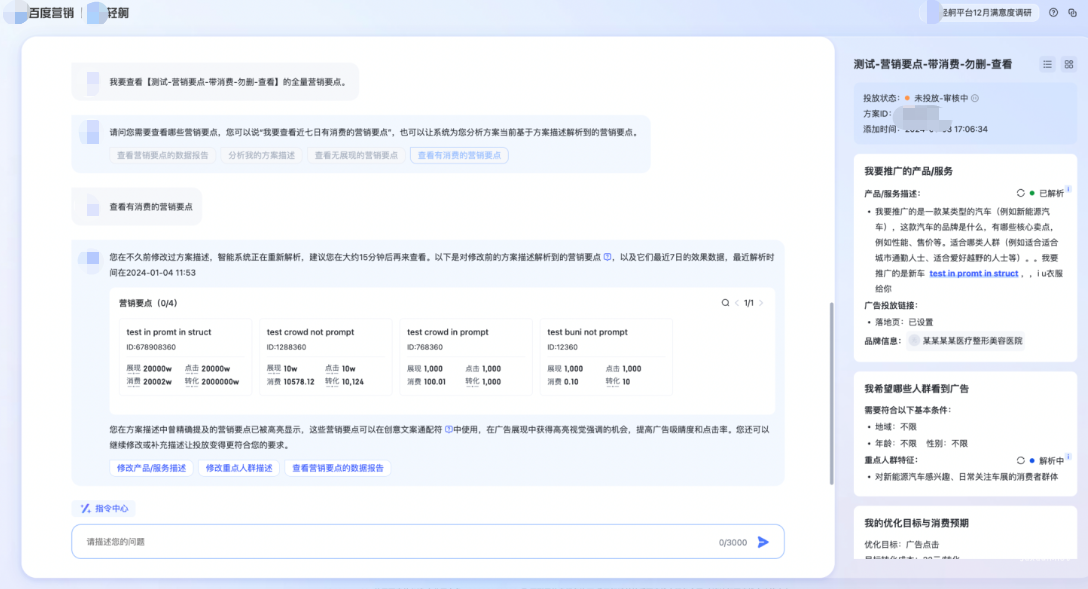Click the 修改产品/服务描述 button
1088x589 pixels.
pos(151,468)
